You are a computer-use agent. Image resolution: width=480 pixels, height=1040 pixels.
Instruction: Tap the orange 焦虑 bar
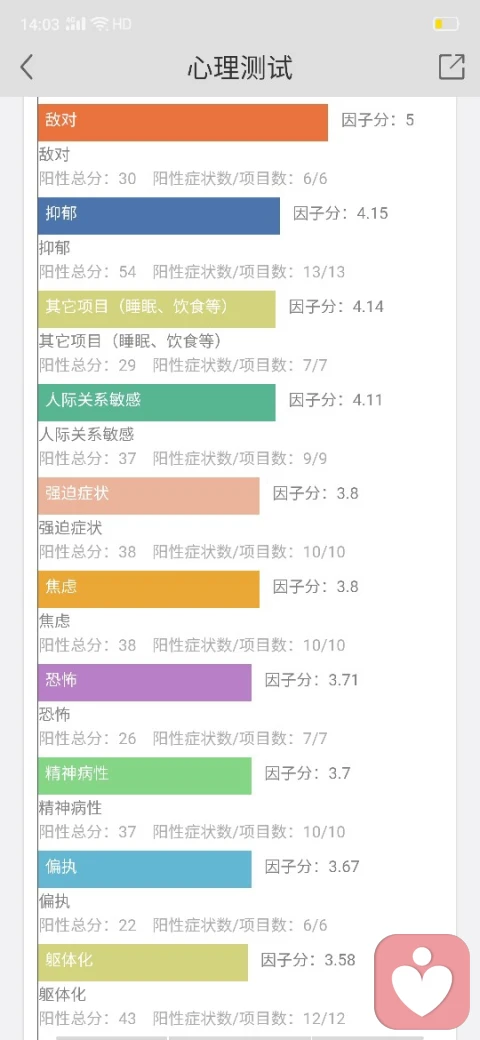pyautogui.click(x=149, y=589)
